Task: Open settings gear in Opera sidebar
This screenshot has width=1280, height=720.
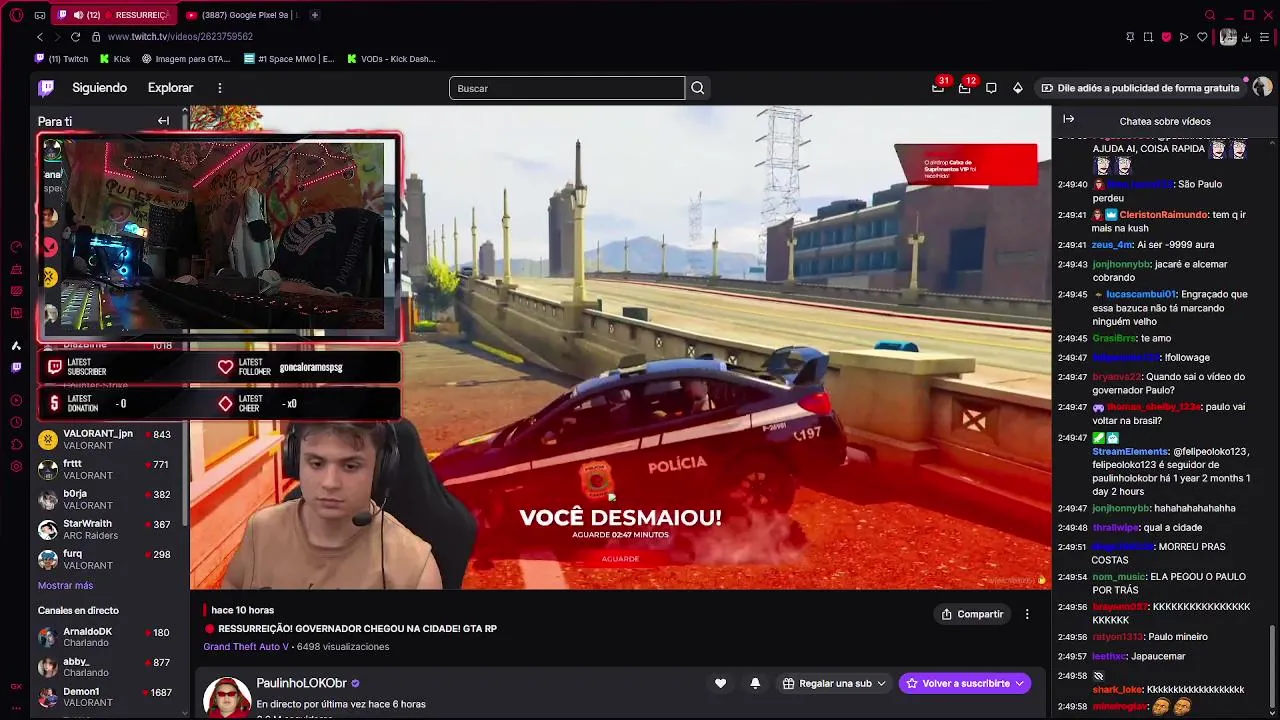Action: 16,466
